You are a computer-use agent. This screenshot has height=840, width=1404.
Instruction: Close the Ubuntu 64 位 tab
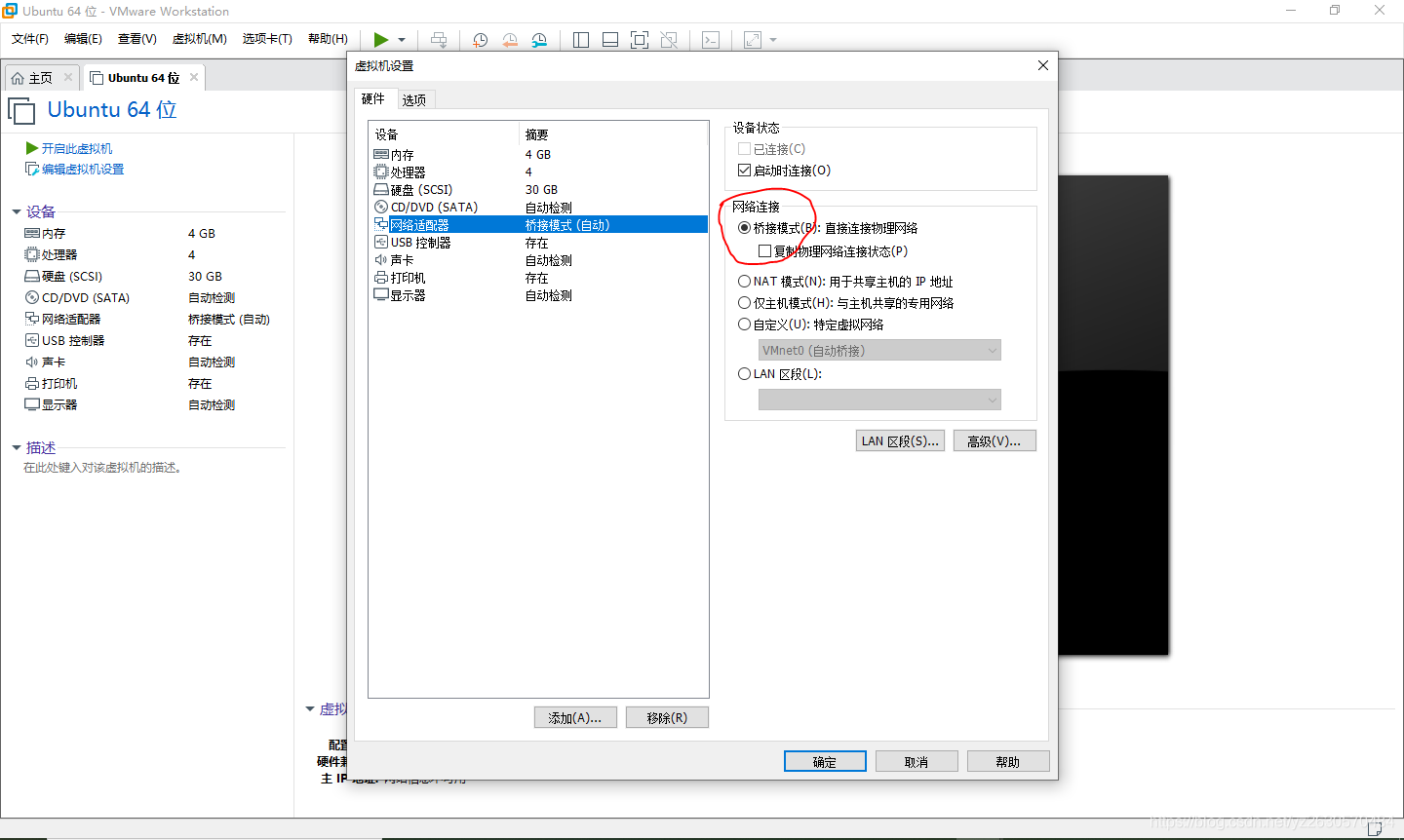[194, 77]
